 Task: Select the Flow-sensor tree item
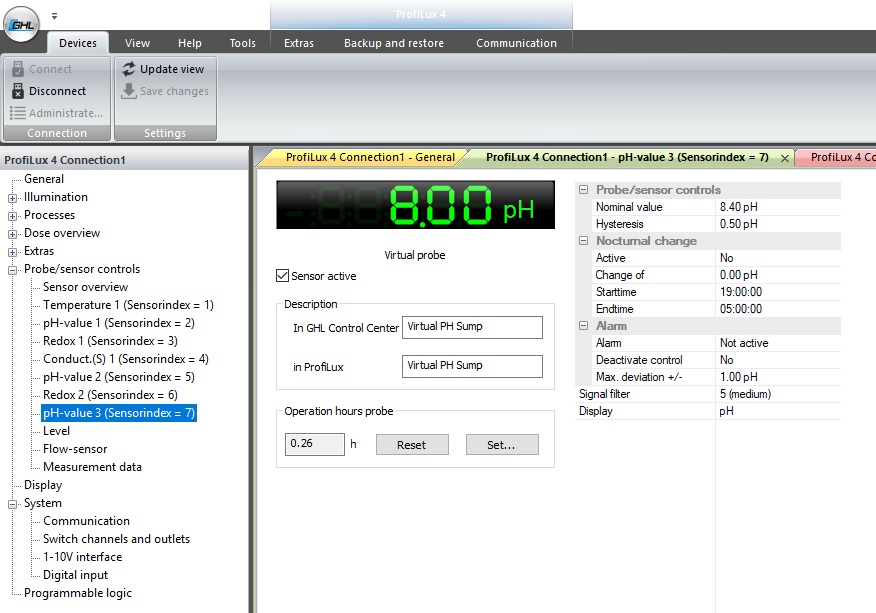click(75, 448)
